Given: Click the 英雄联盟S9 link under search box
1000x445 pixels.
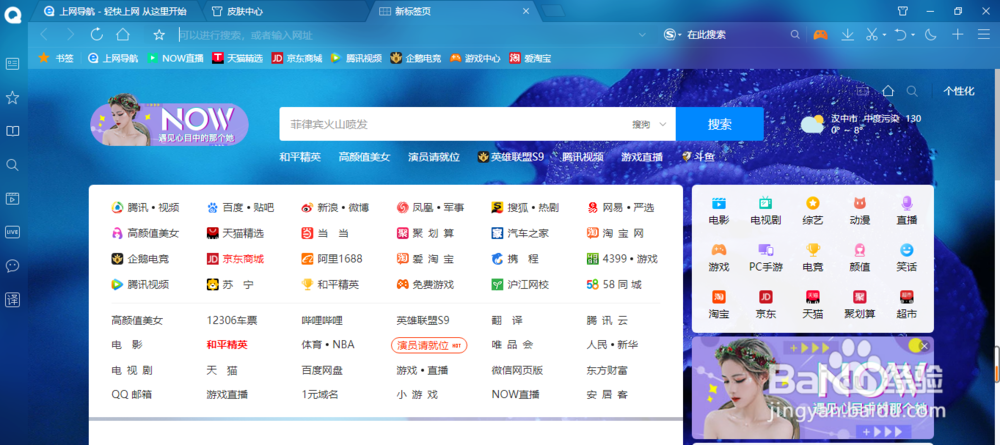Looking at the screenshot, I should tap(511, 157).
